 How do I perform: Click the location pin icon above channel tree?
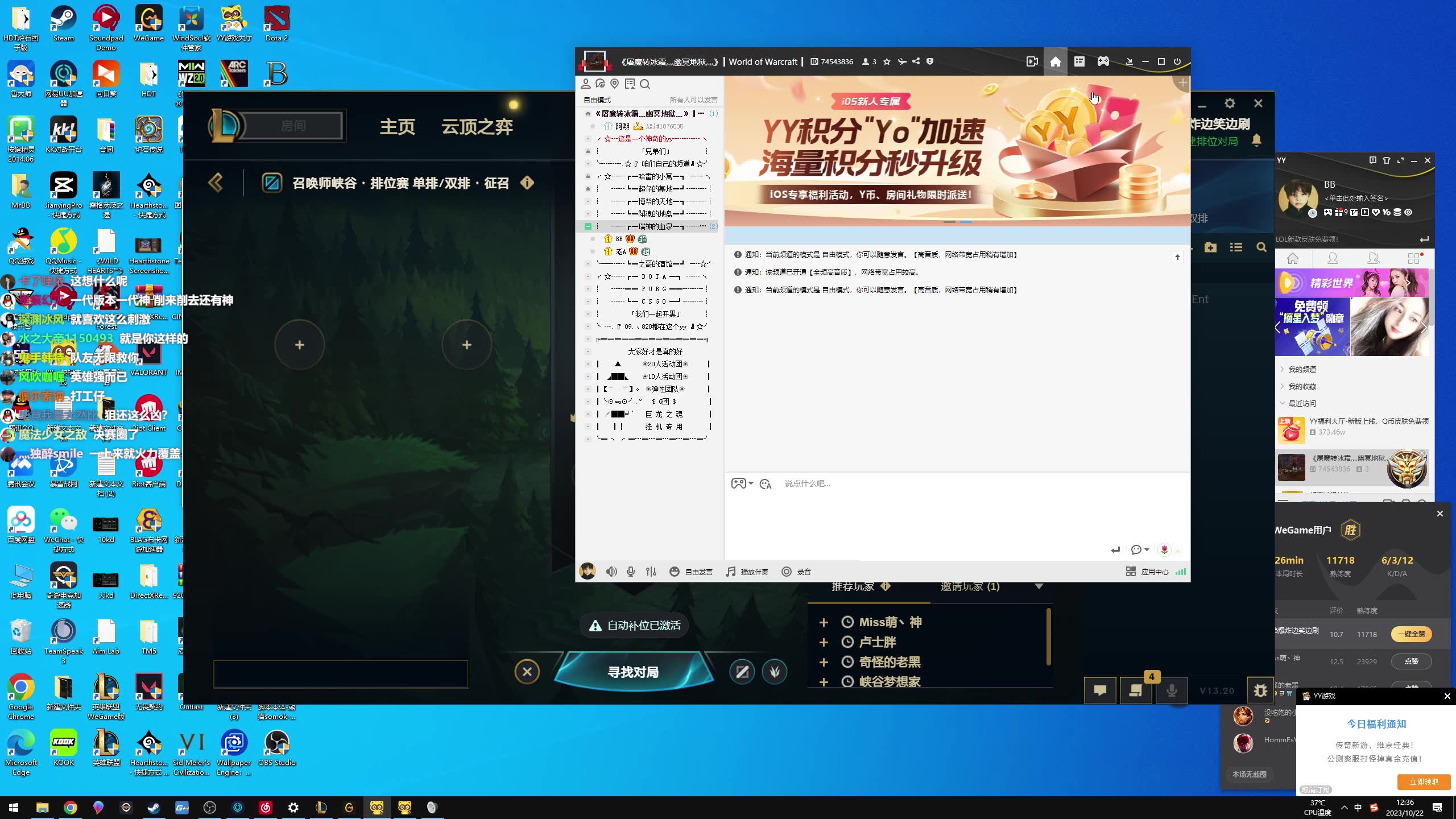pos(614,84)
